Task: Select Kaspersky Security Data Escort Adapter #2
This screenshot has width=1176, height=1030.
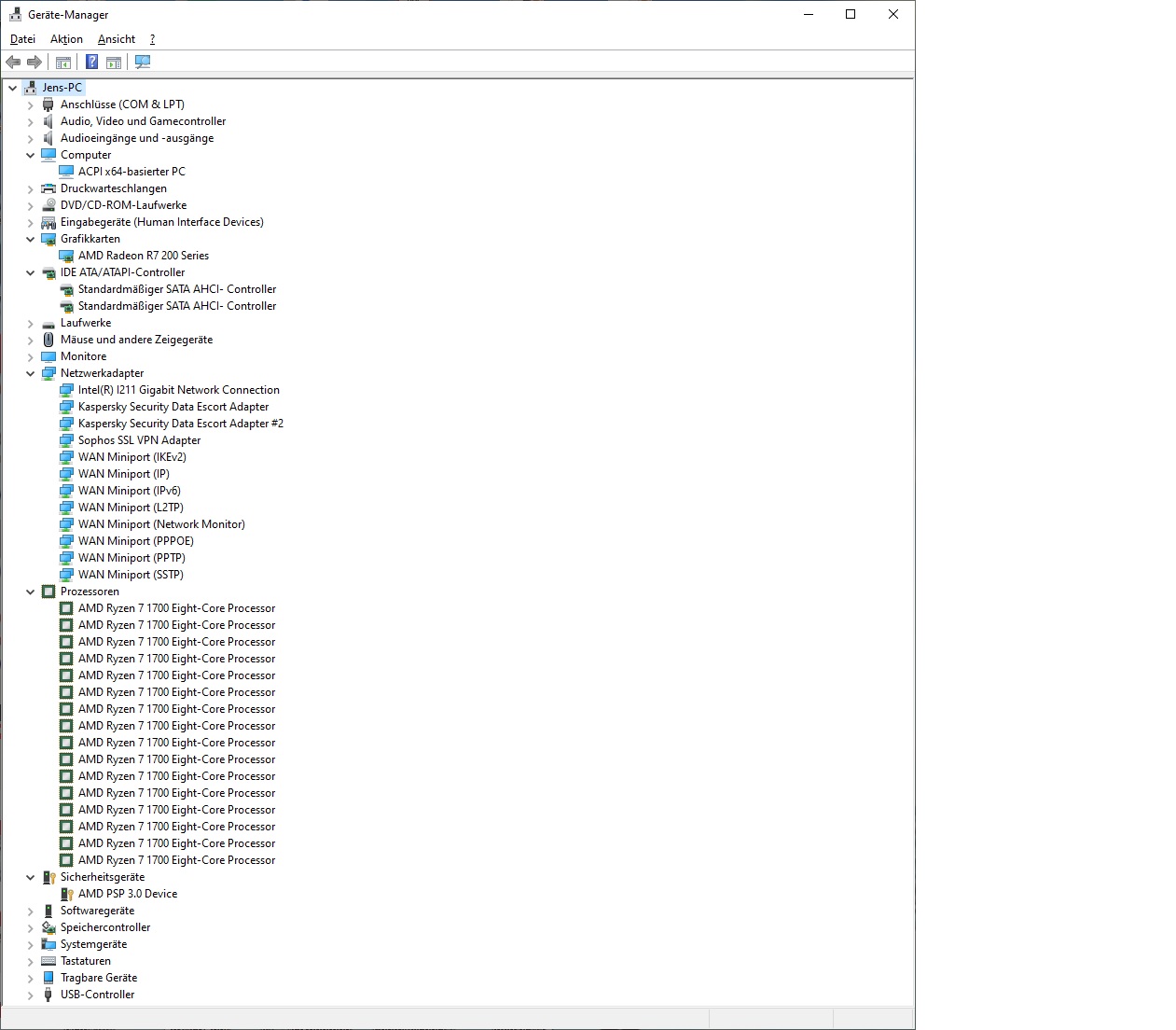Action: pos(181,424)
